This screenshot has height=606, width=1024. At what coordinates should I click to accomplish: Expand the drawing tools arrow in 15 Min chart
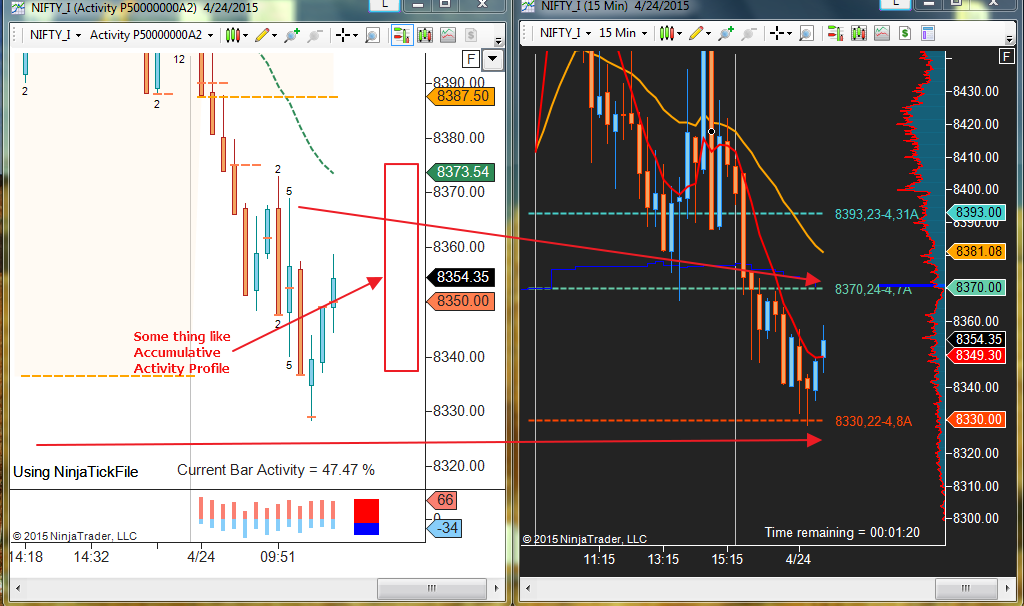tap(709, 33)
